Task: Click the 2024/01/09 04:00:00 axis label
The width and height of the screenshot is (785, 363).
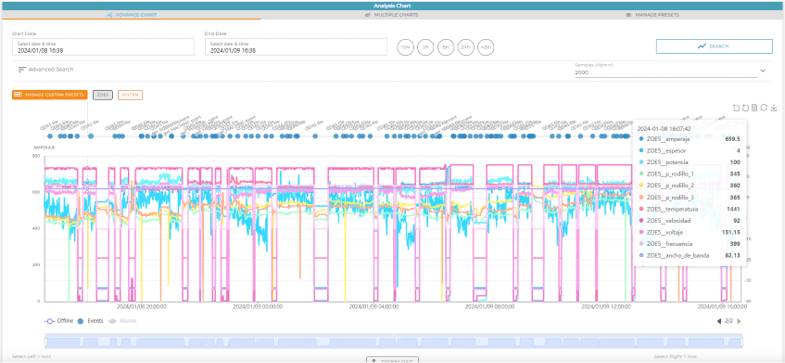Action: pos(374,306)
